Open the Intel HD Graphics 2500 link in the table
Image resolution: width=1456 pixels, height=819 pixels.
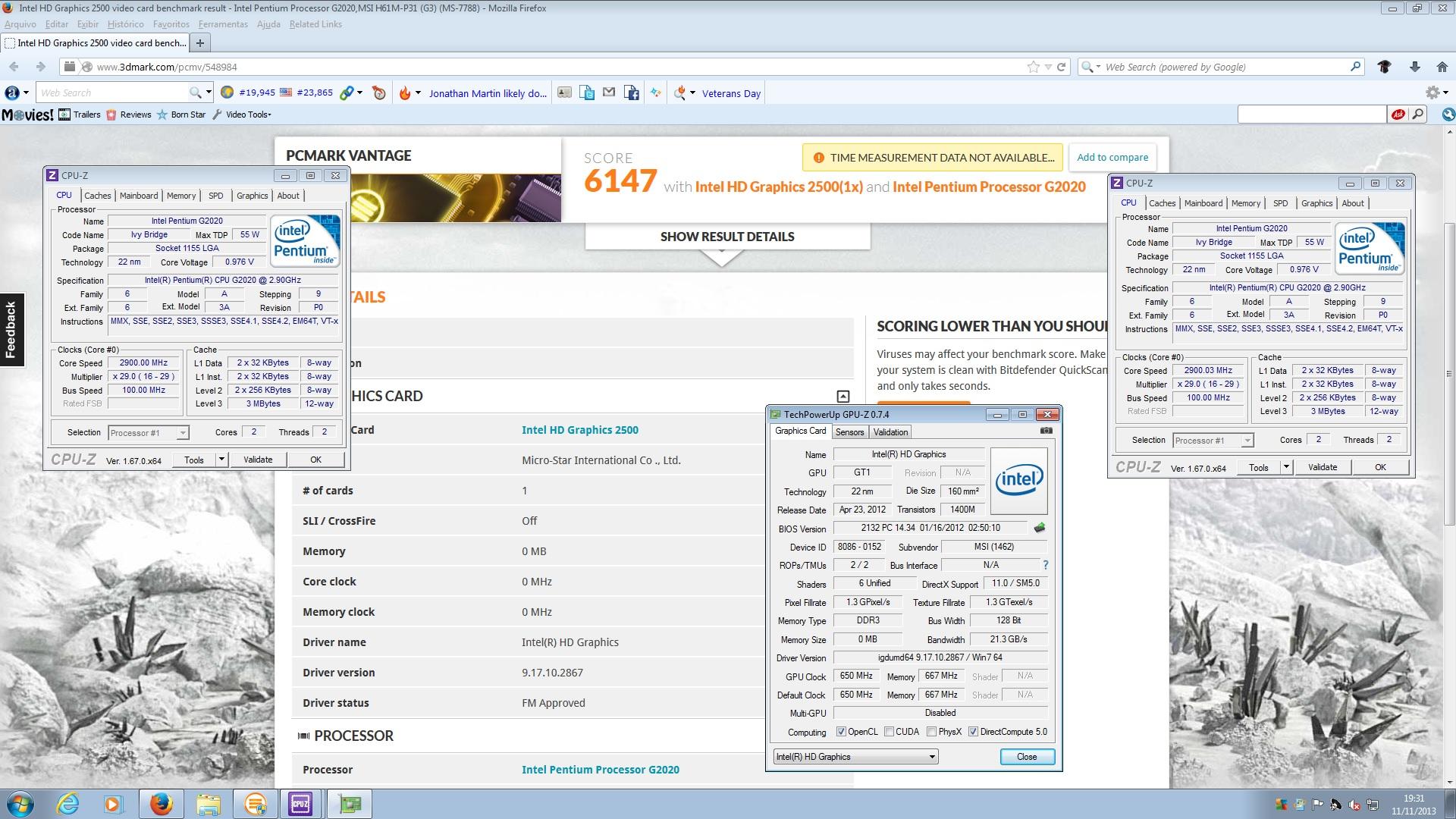580,430
